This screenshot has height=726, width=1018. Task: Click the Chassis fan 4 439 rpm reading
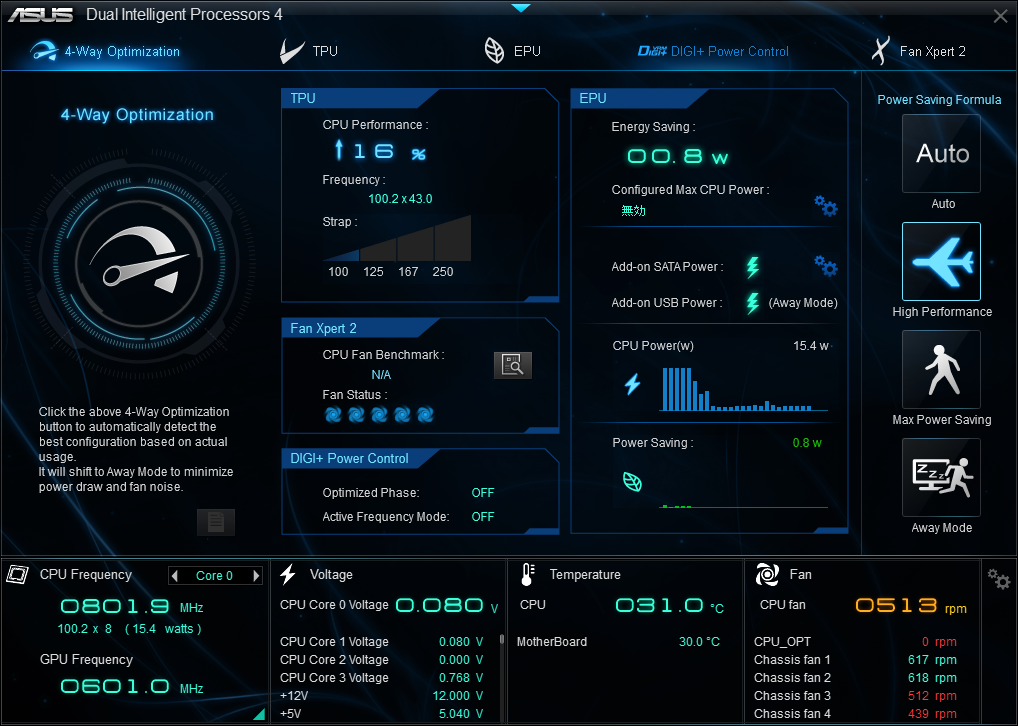pyautogui.click(x=932, y=714)
